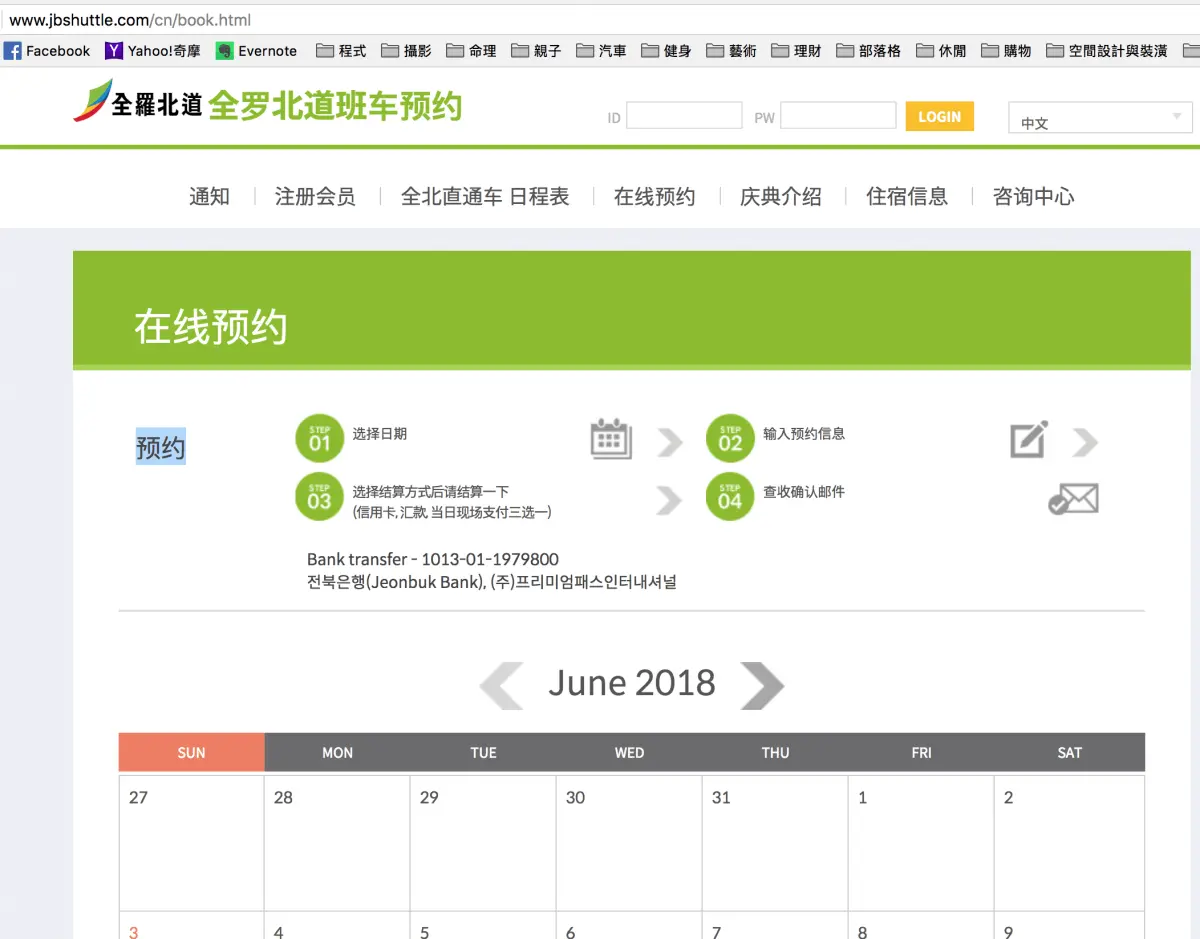The height and width of the screenshot is (939, 1200).
Task: Click the calendar icon beside Step 01
Action: coord(611,439)
